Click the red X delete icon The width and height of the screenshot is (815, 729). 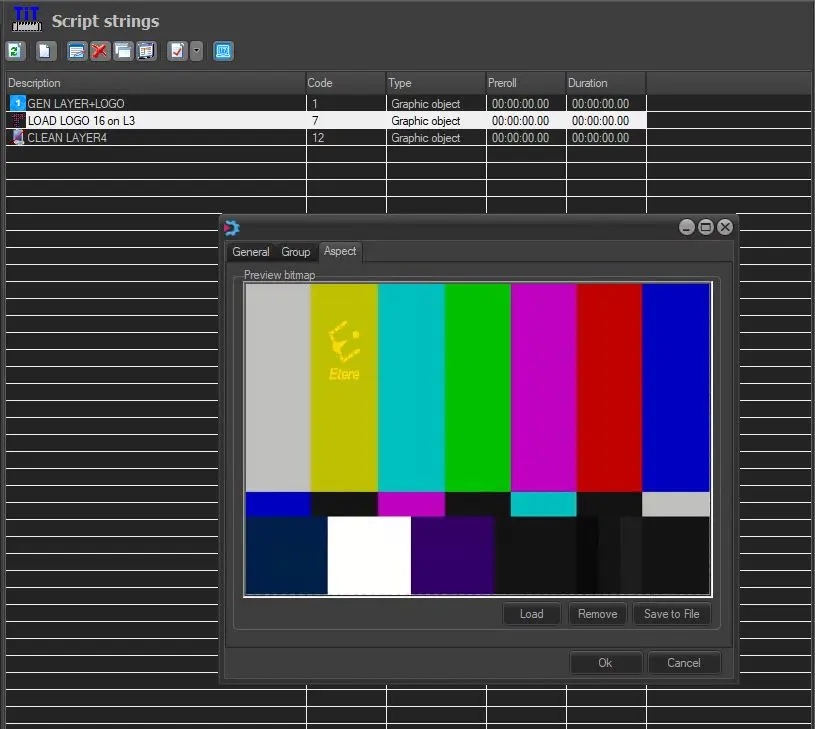(x=100, y=51)
